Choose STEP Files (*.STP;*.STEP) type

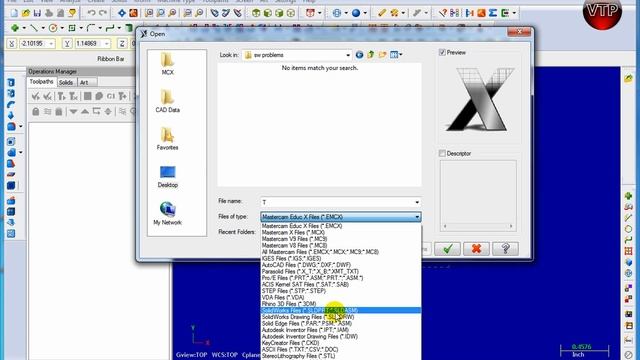pyautogui.click(x=340, y=291)
